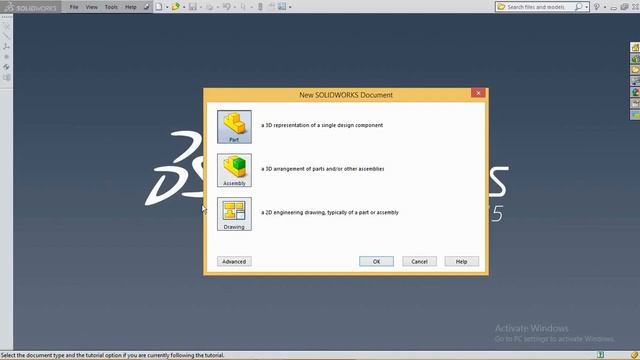The image size is (640, 360).
Task: Click 'a 3D arrangement of parts and/or other assemblies'
Action: [322, 169]
